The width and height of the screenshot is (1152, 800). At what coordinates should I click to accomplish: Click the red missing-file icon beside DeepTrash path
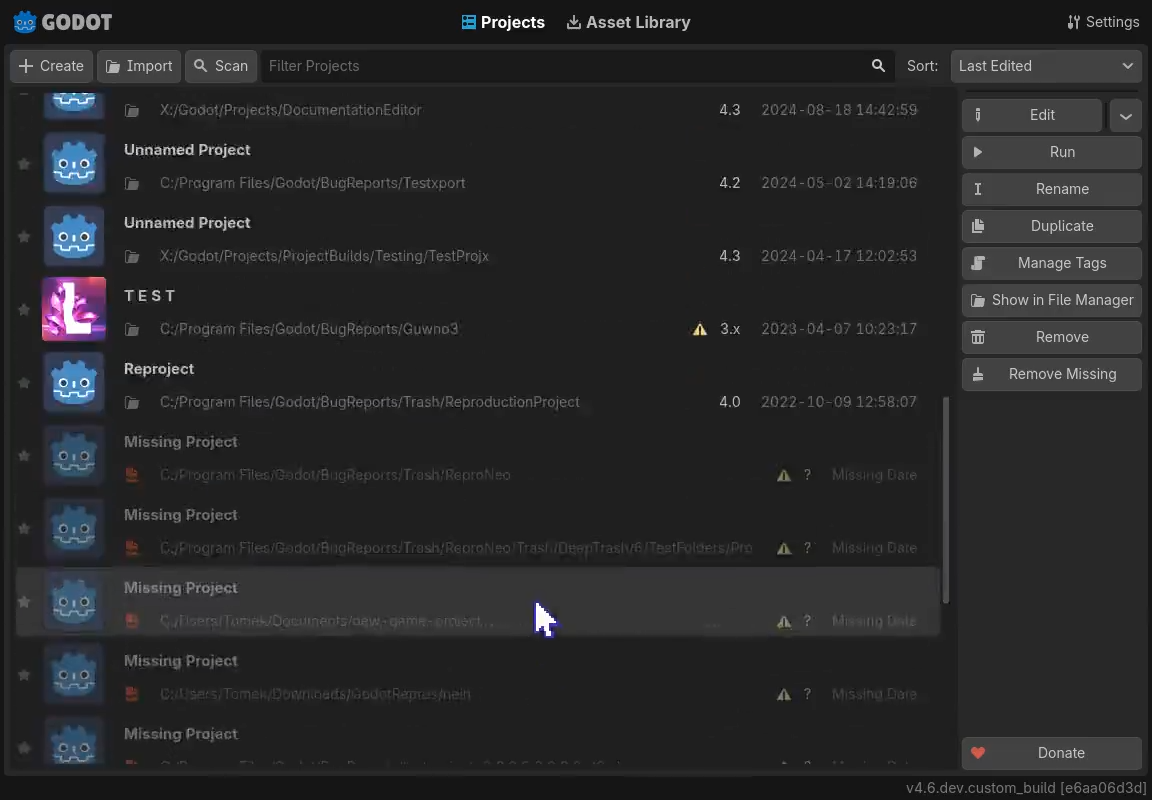point(132,548)
